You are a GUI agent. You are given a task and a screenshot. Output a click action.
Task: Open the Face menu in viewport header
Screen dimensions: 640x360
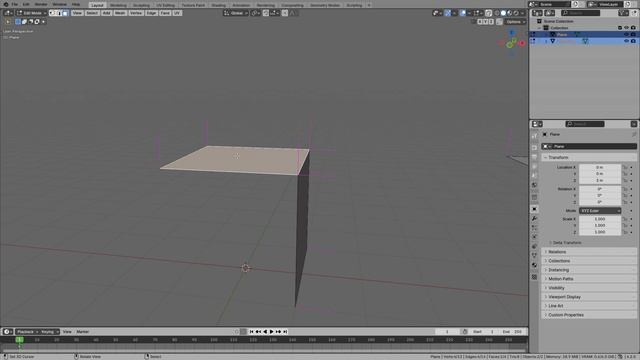pos(165,13)
